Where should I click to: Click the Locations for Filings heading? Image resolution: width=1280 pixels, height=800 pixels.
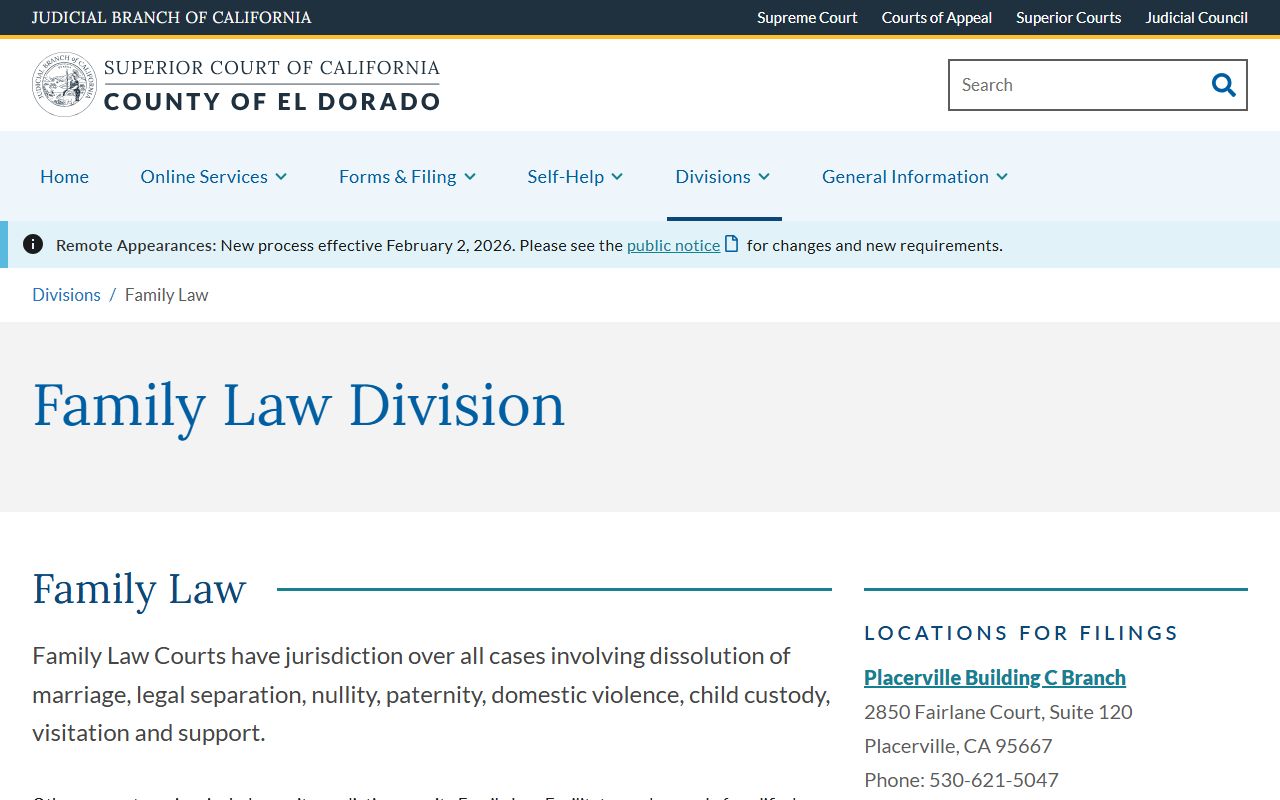coord(1021,633)
